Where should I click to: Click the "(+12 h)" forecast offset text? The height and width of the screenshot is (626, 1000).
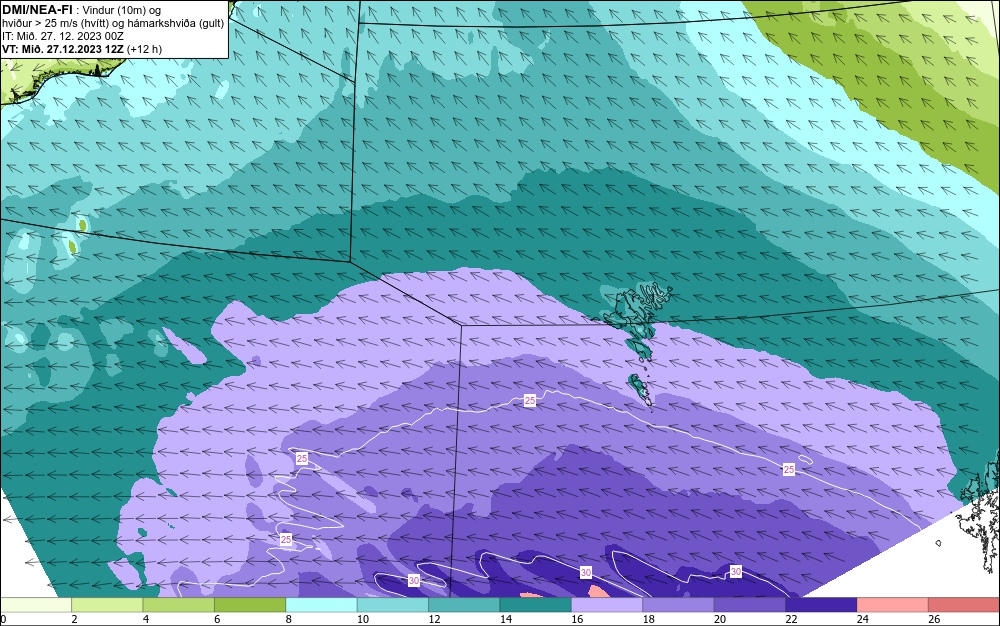pos(144,49)
